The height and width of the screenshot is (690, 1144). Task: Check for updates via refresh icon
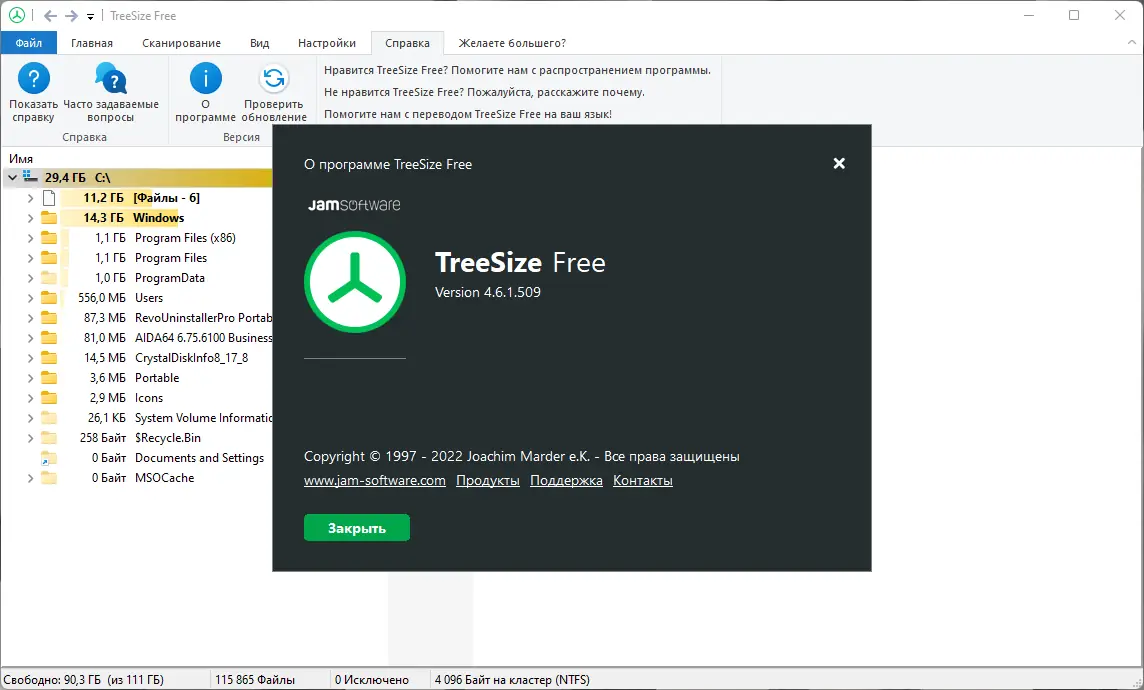pyautogui.click(x=274, y=79)
